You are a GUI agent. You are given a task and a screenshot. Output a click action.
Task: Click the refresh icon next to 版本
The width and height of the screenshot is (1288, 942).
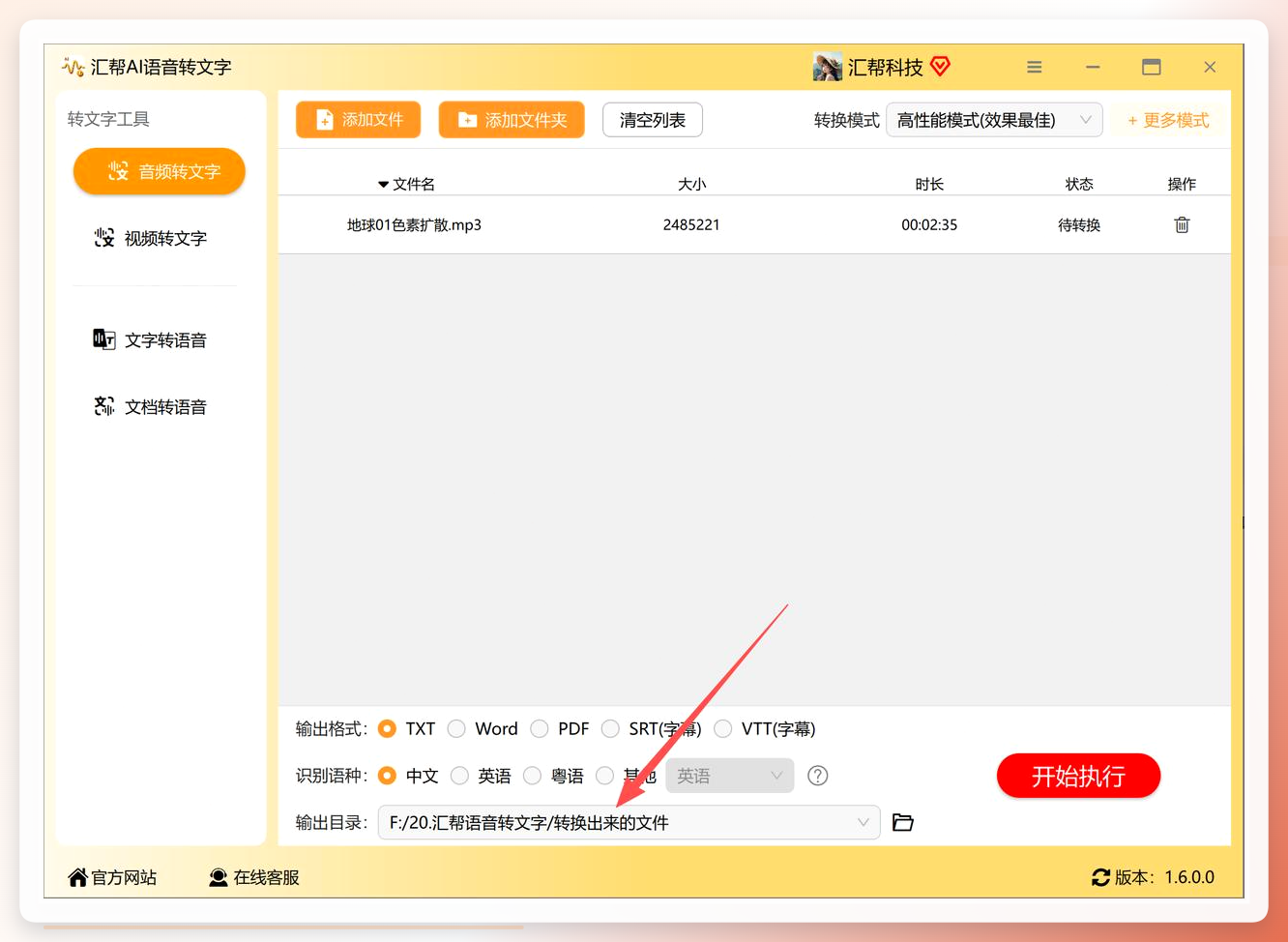coord(1100,877)
